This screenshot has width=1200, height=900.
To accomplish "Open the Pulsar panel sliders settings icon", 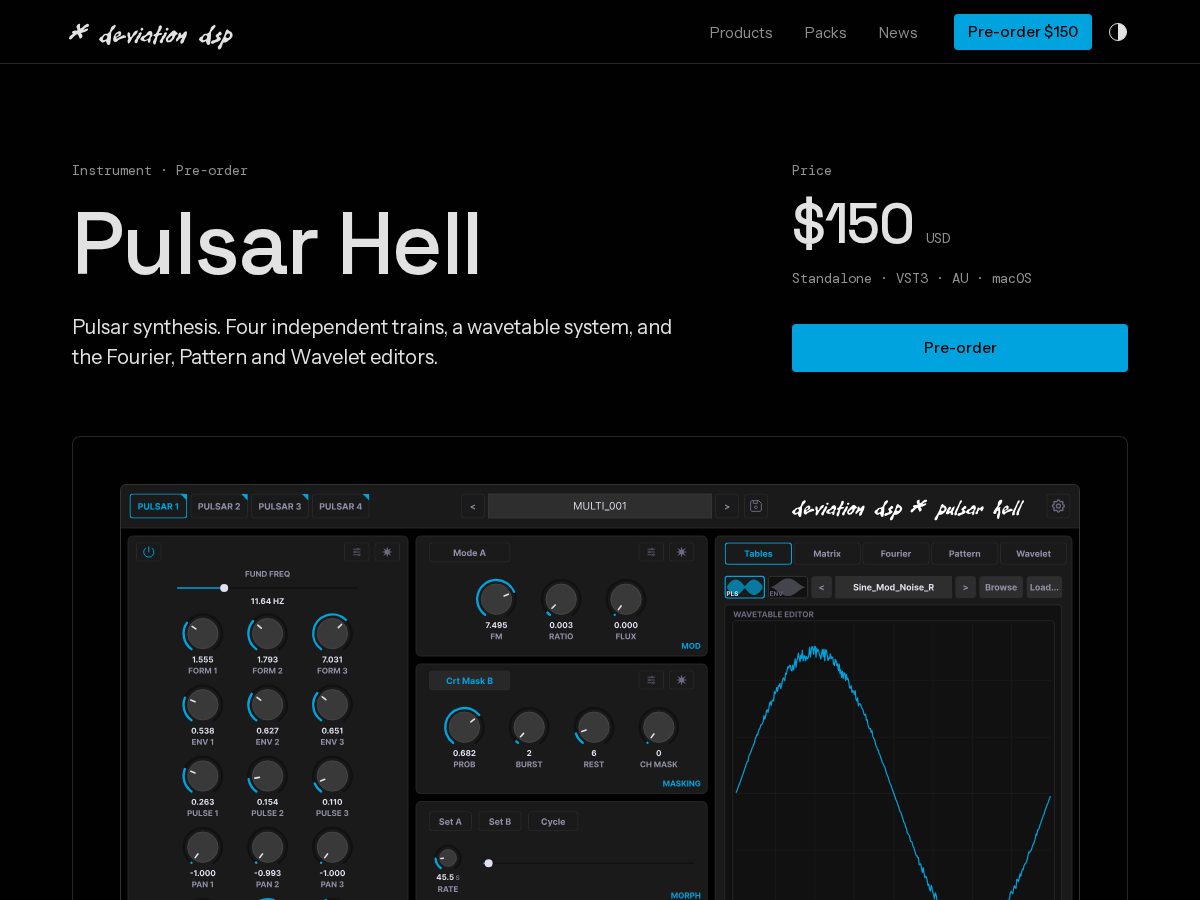I will [357, 552].
